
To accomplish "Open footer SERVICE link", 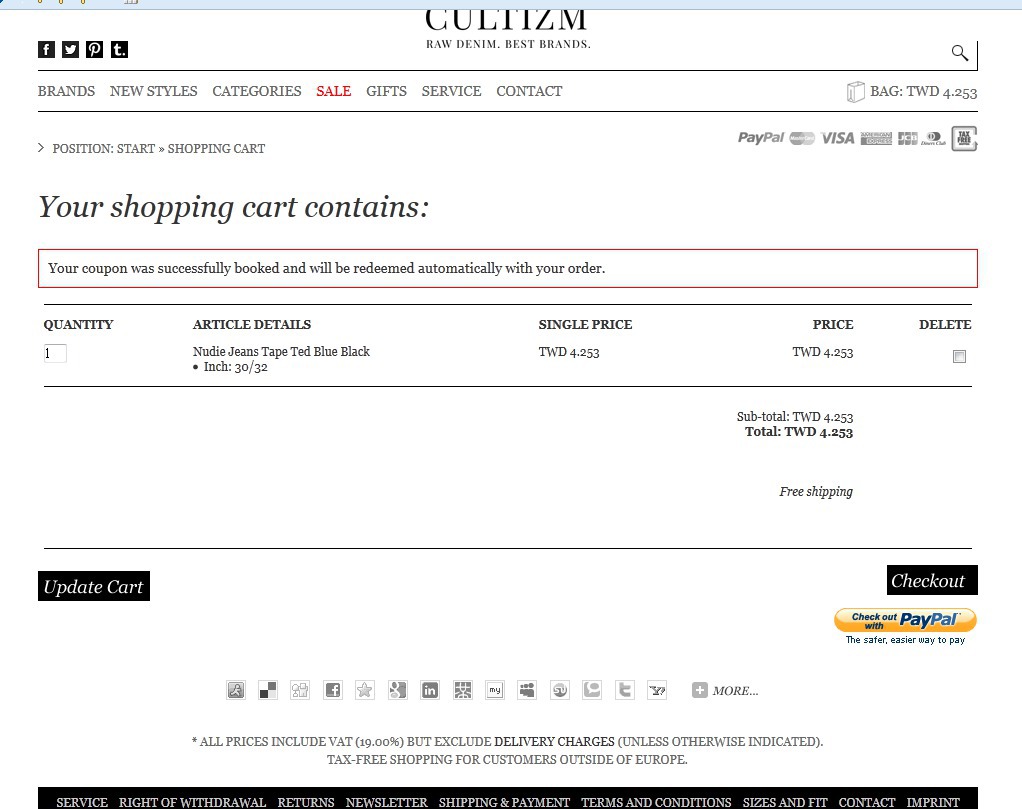I will (x=82, y=802).
